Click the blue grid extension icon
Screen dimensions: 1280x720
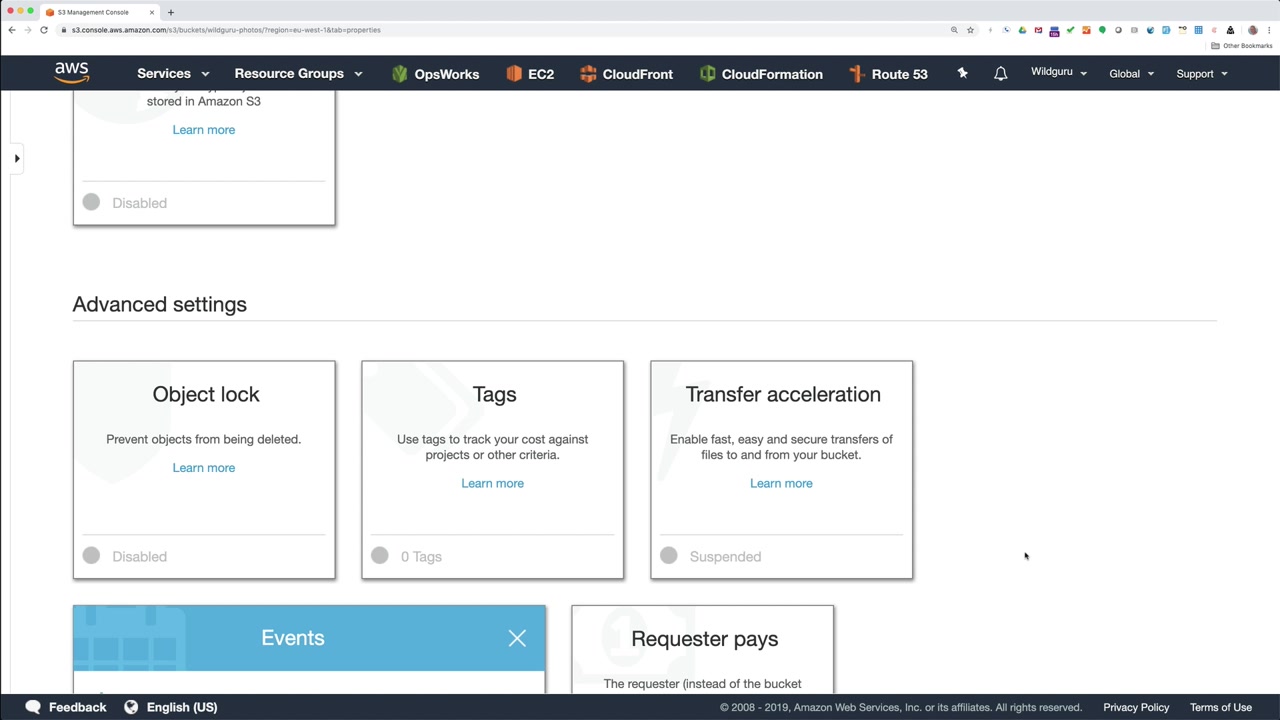click(1198, 30)
